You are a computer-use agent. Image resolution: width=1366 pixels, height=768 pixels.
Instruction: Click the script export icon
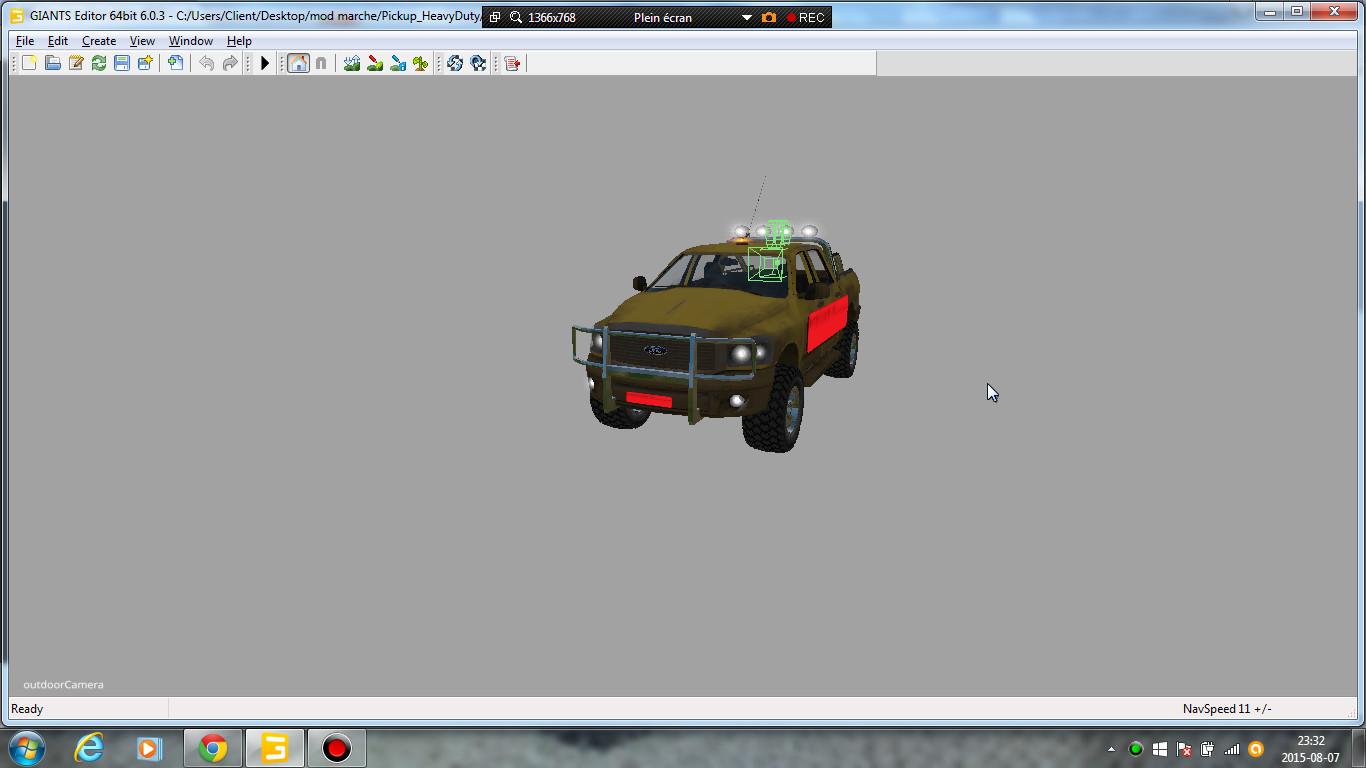pyautogui.click(x=513, y=63)
